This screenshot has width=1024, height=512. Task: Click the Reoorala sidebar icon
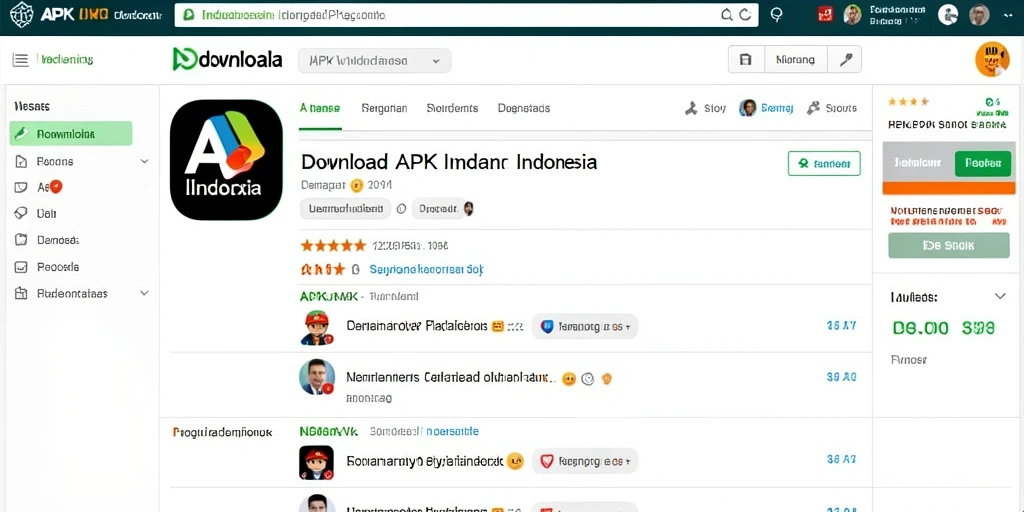[x=21, y=266]
